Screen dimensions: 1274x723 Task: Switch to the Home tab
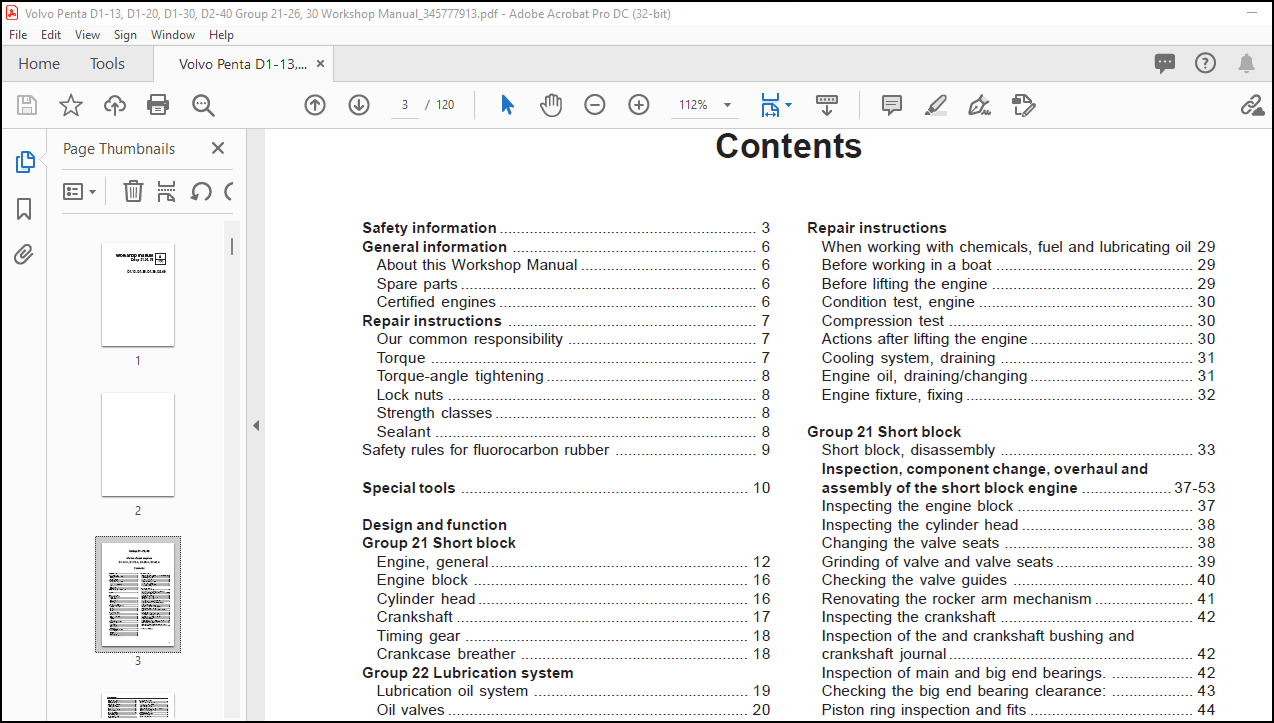[39, 63]
